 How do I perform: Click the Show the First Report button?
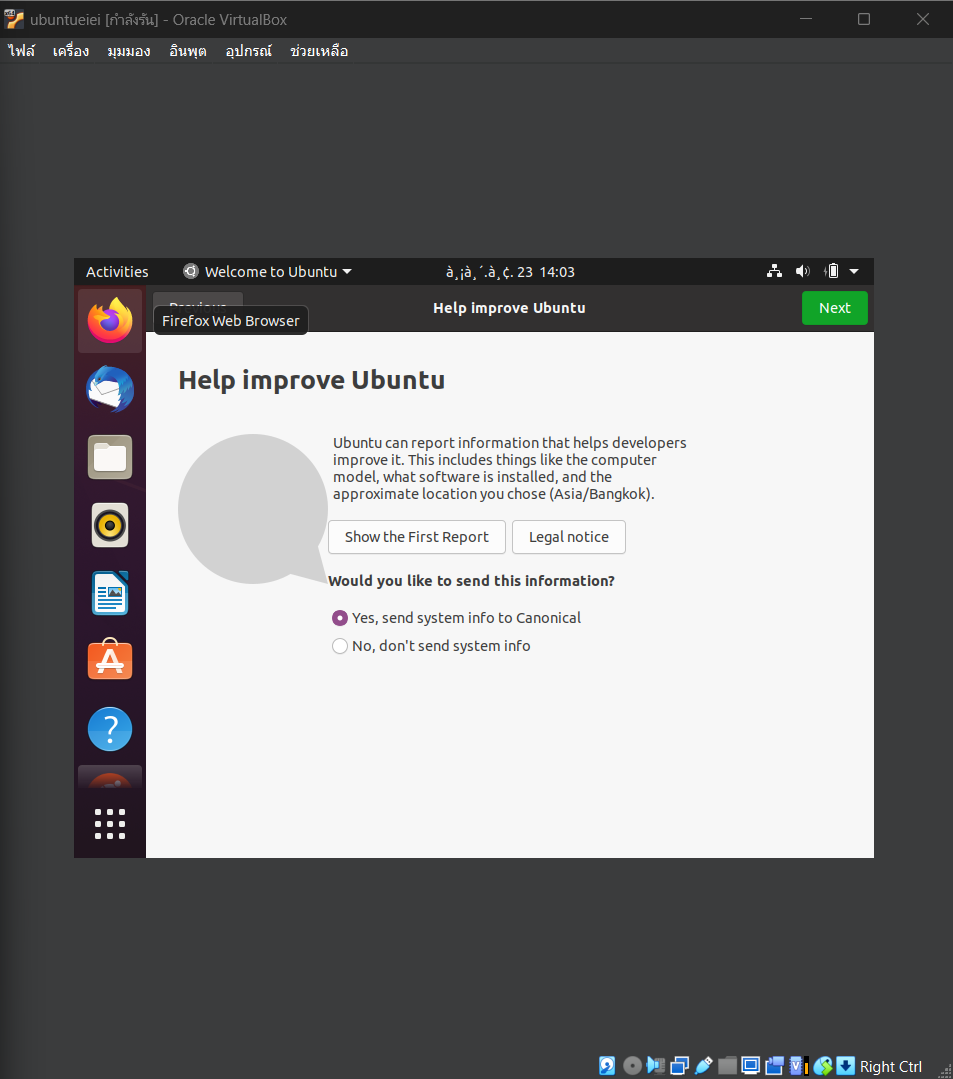417,537
